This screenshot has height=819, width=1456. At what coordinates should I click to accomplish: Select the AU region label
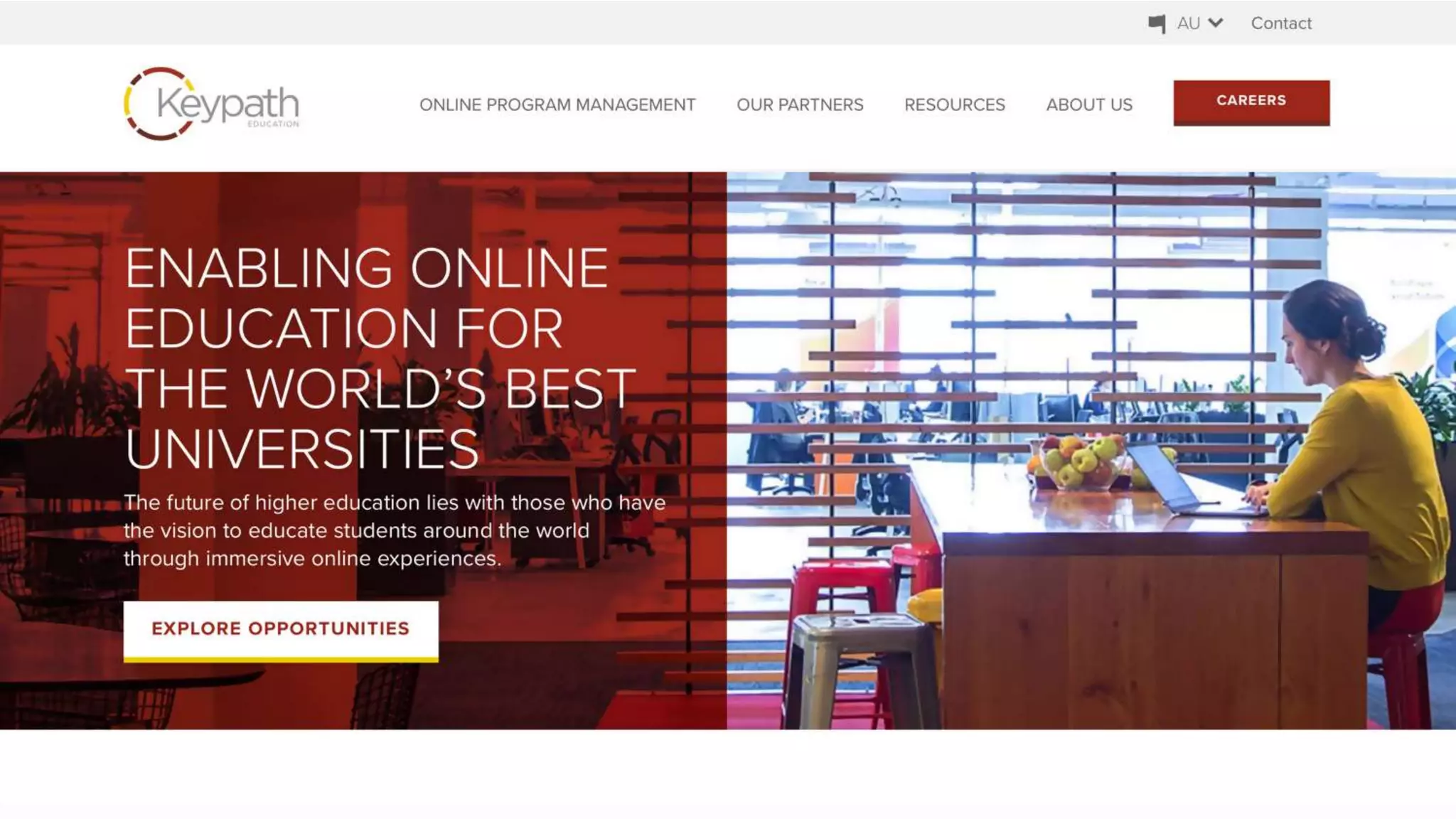1188,23
